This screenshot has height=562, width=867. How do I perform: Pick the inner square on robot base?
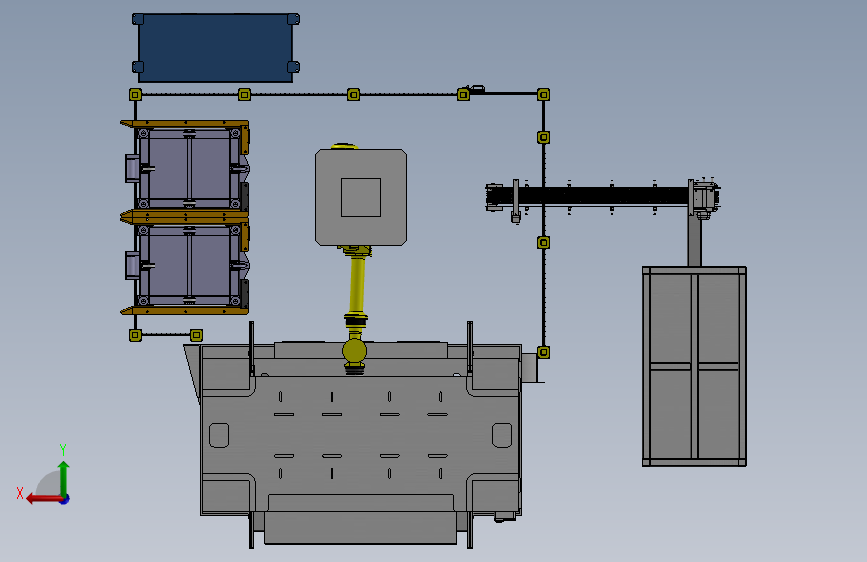point(361,197)
